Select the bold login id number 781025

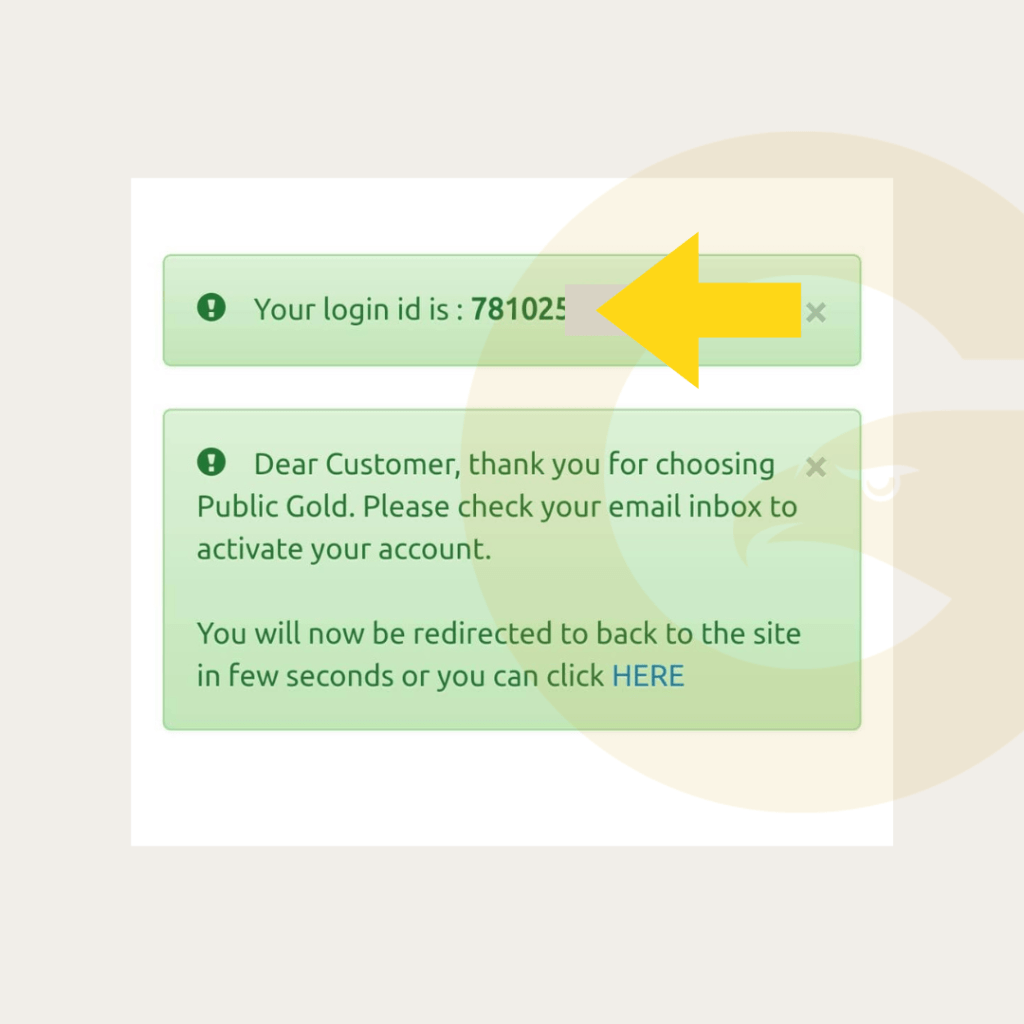[x=519, y=309]
